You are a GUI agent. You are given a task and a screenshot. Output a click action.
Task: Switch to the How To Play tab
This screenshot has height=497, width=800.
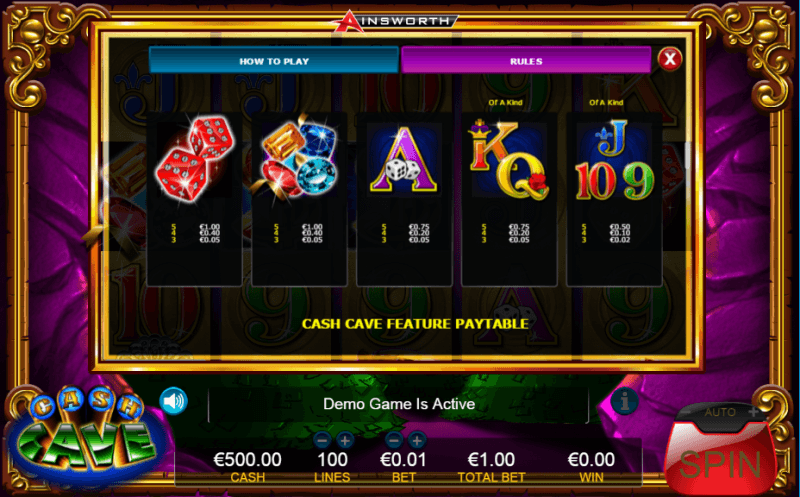click(273, 61)
